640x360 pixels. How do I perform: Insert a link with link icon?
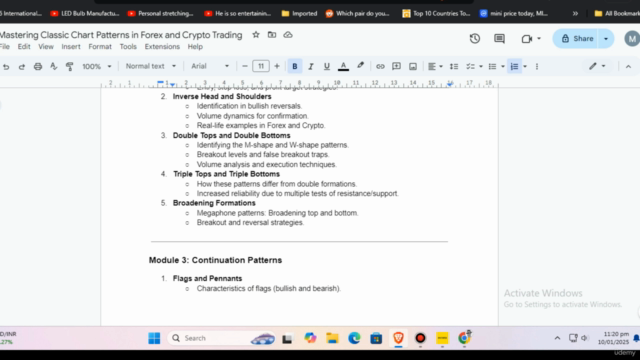point(380,66)
